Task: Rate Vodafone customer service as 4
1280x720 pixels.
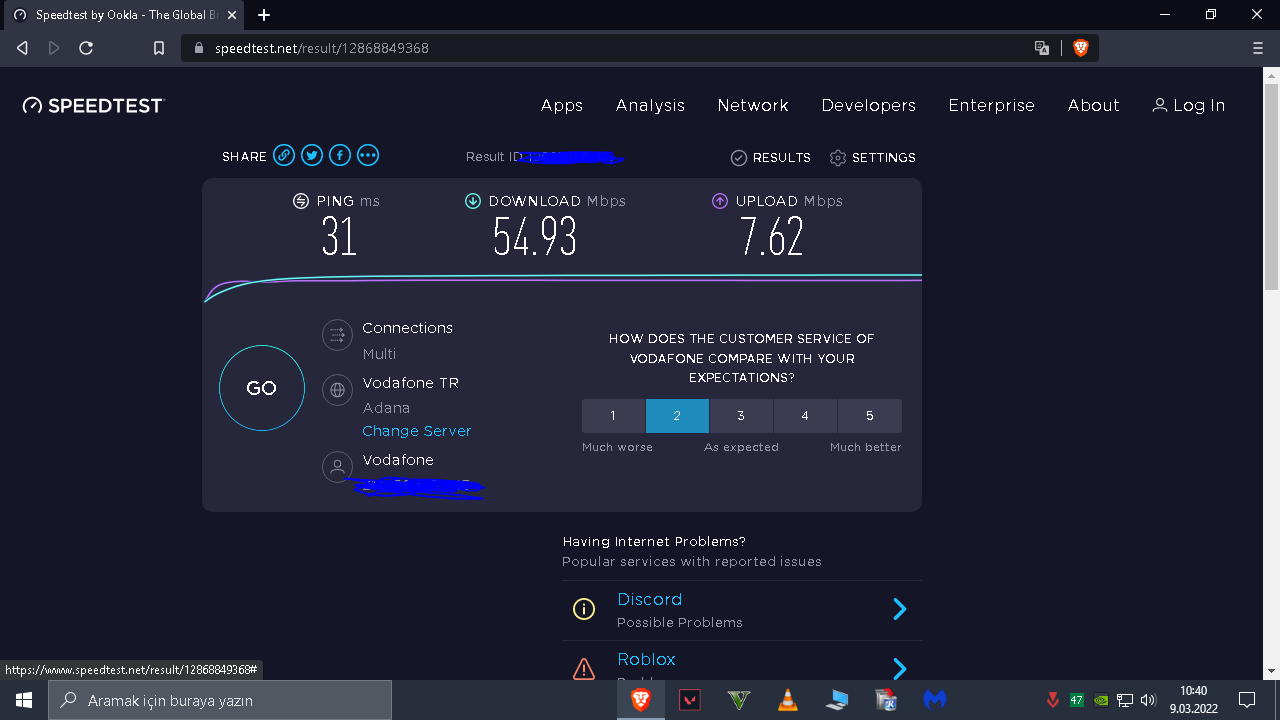Action: tap(805, 416)
